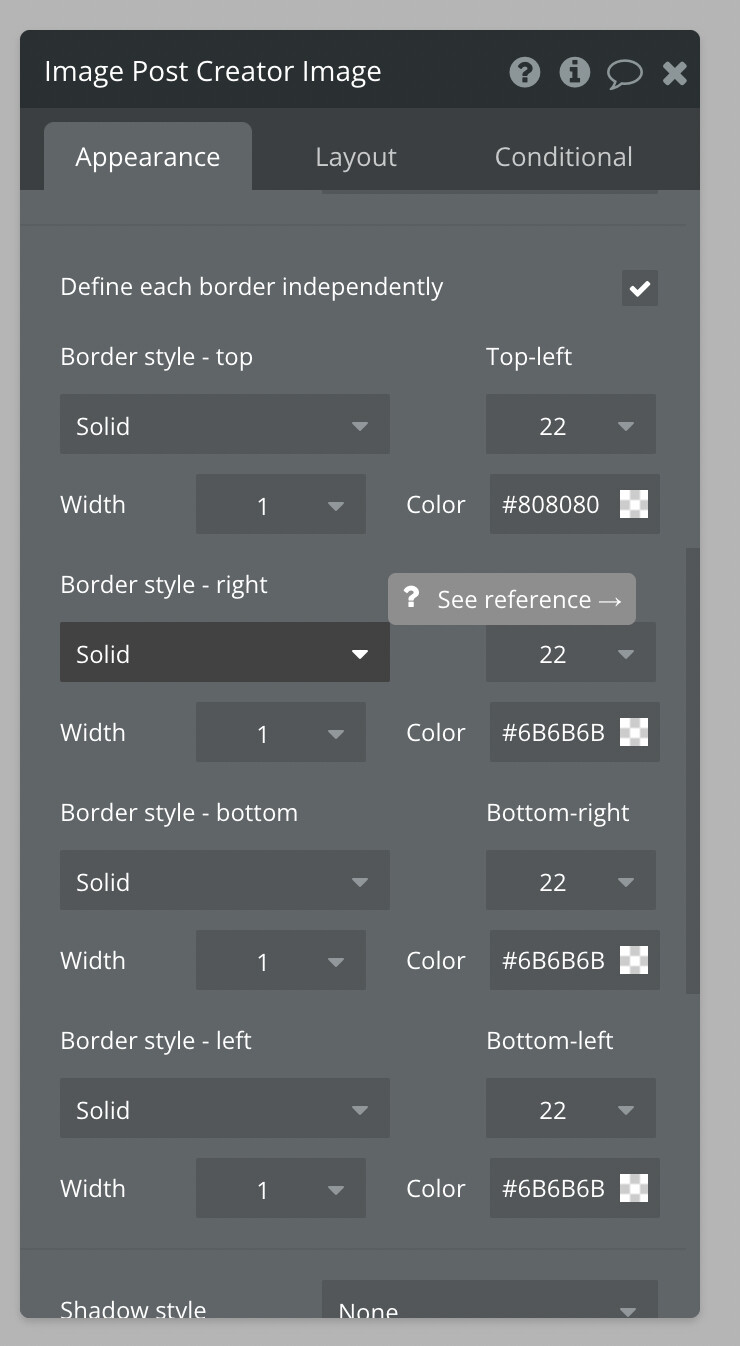740x1346 pixels.
Task: Follow the See reference link
Action: pos(529,599)
